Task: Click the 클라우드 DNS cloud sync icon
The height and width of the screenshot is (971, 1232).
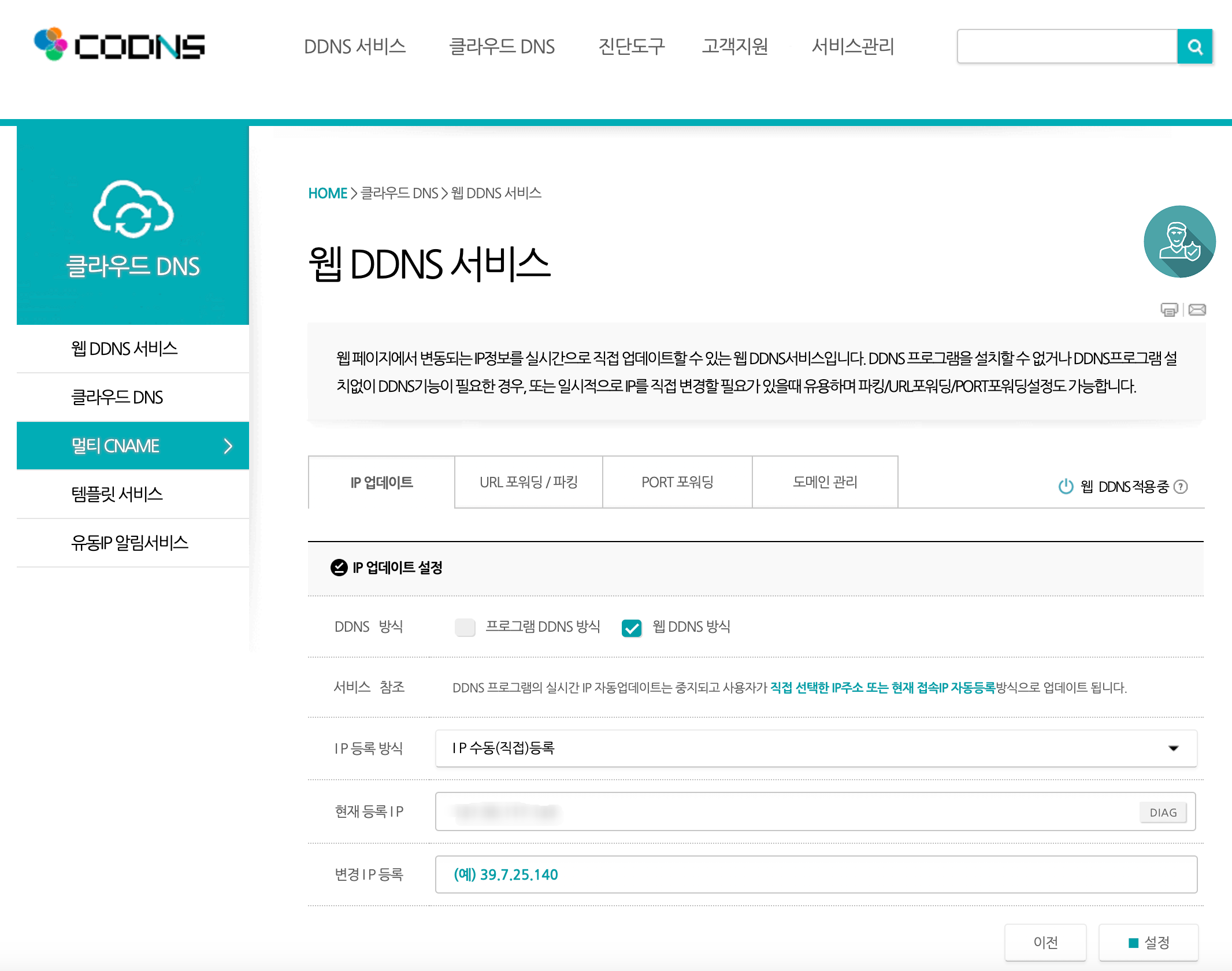Action: pos(133,209)
